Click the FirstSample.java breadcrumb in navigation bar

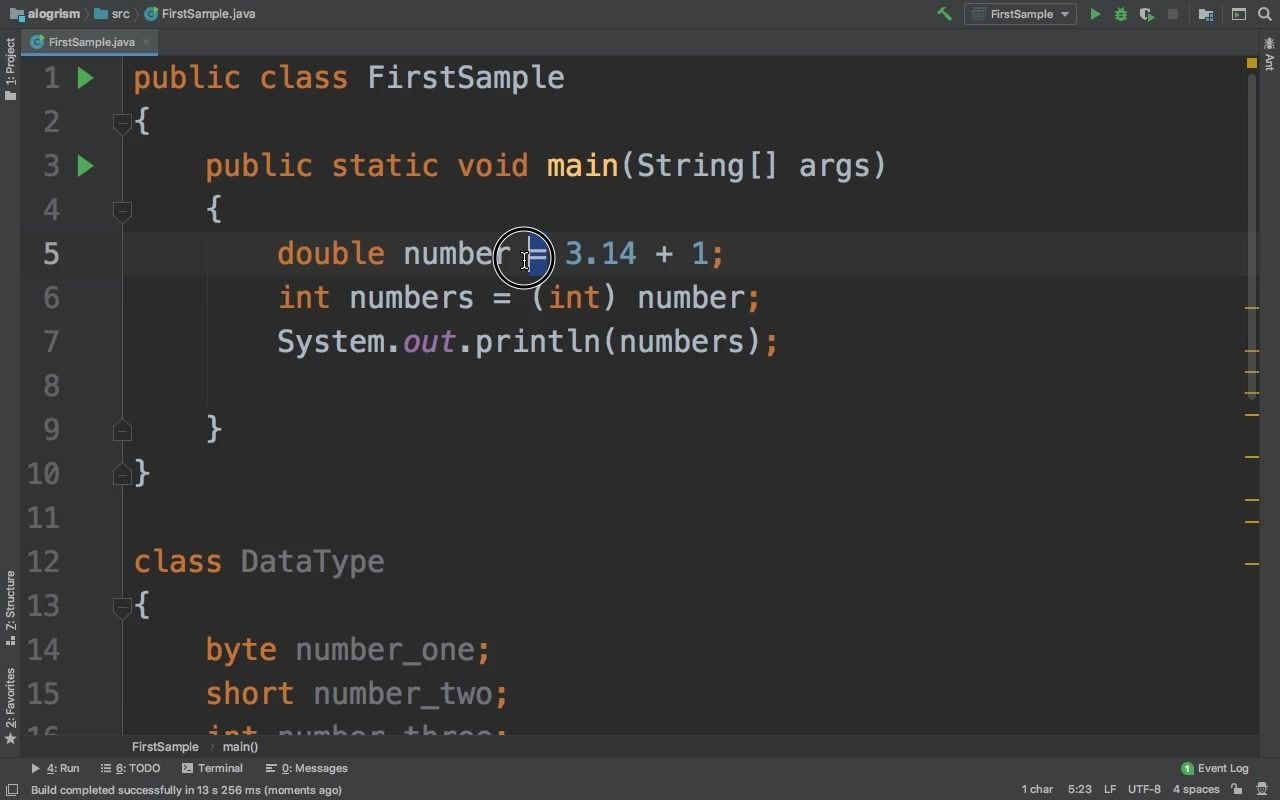200,14
